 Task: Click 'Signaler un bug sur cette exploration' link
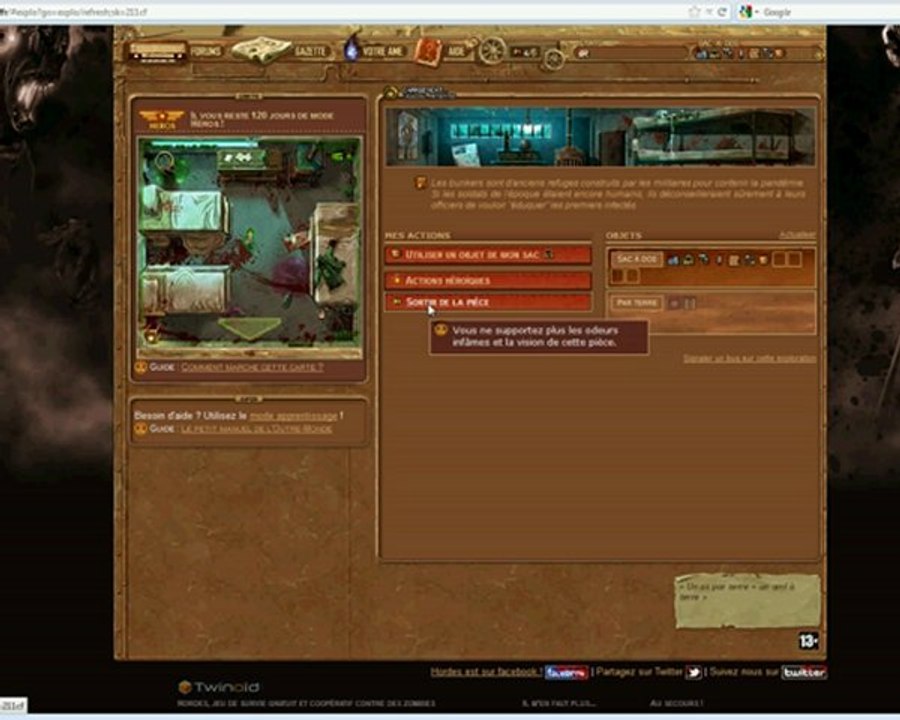[750, 358]
